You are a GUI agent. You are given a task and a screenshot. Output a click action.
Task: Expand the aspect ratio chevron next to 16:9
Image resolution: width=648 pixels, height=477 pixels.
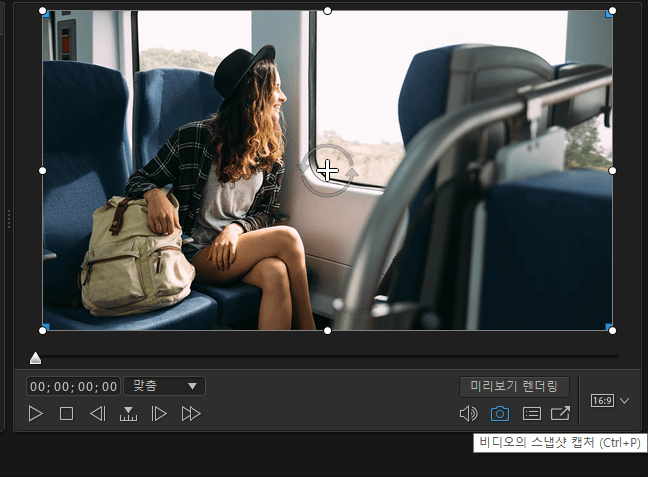(x=624, y=401)
